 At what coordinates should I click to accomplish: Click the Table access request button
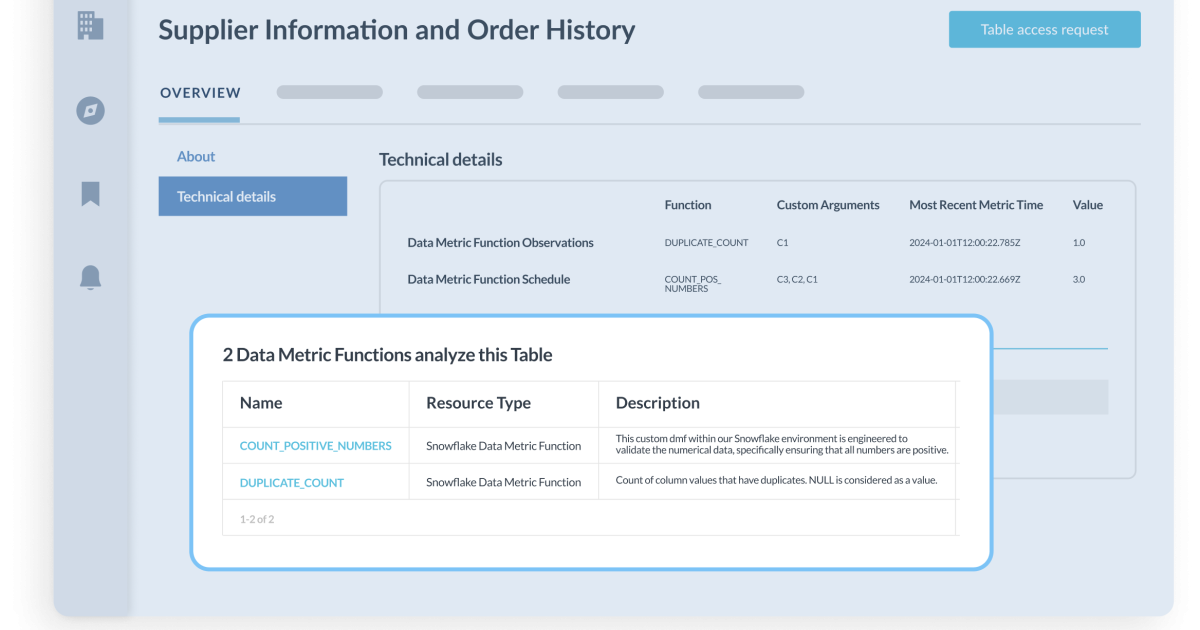tap(1044, 30)
